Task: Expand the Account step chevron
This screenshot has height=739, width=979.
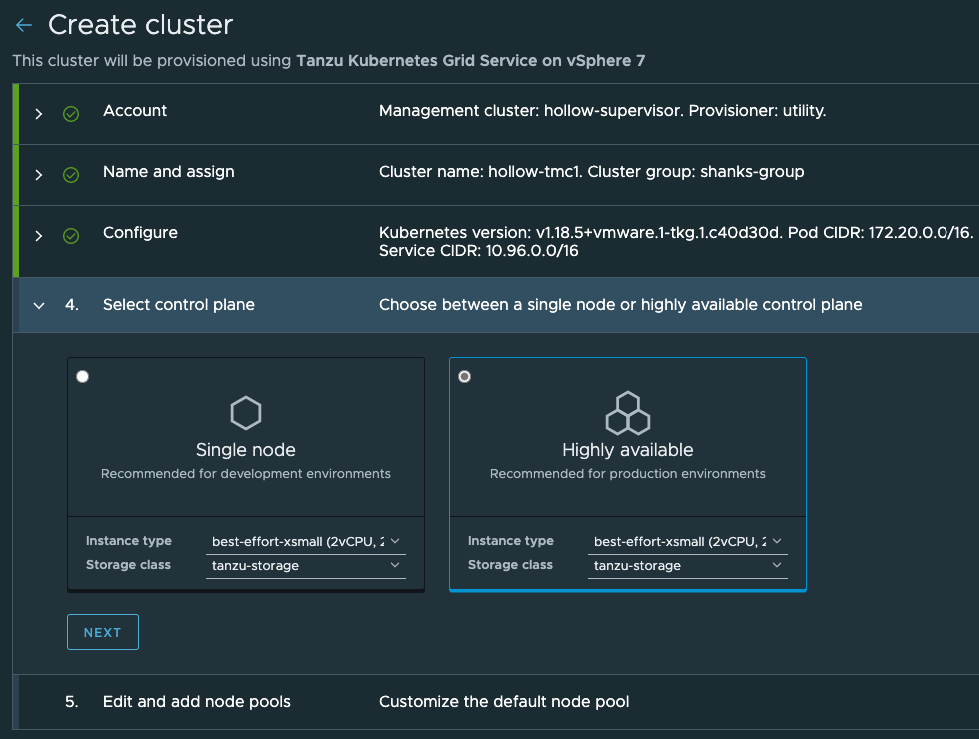Action: point(39,114)
